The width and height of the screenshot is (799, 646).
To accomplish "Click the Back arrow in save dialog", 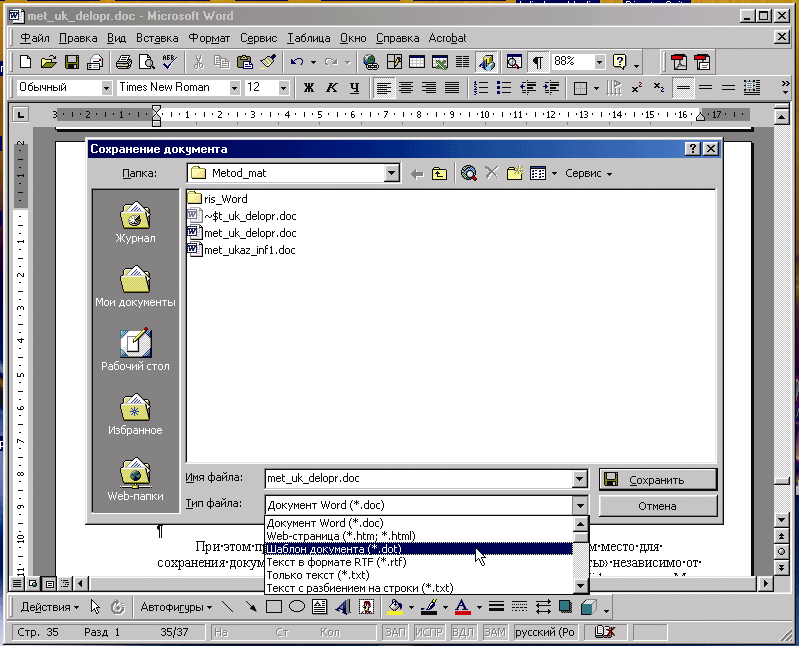I will (417, 174).
